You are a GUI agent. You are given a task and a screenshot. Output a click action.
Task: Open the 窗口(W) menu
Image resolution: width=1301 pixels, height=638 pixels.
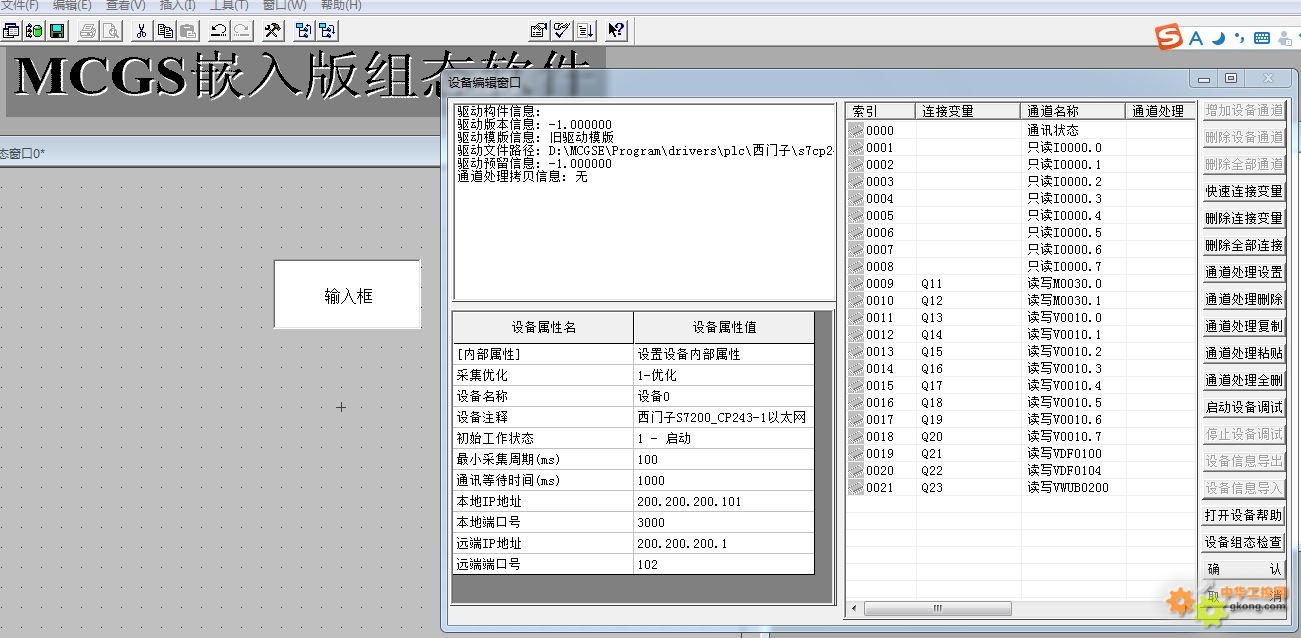(285, 5)
